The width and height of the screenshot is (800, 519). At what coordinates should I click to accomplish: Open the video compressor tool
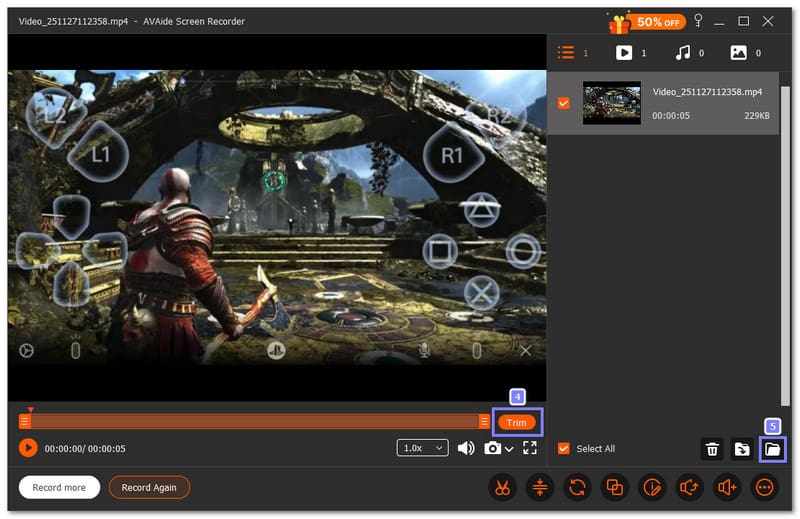[539, 488]
